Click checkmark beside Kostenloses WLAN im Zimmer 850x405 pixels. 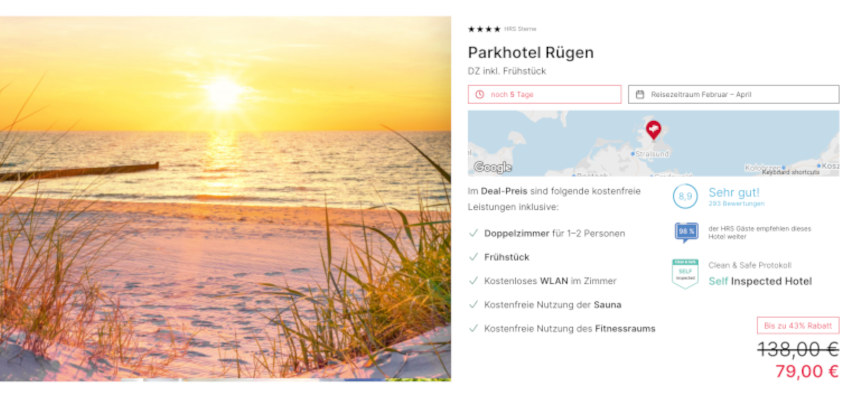(x=473, y=281)
